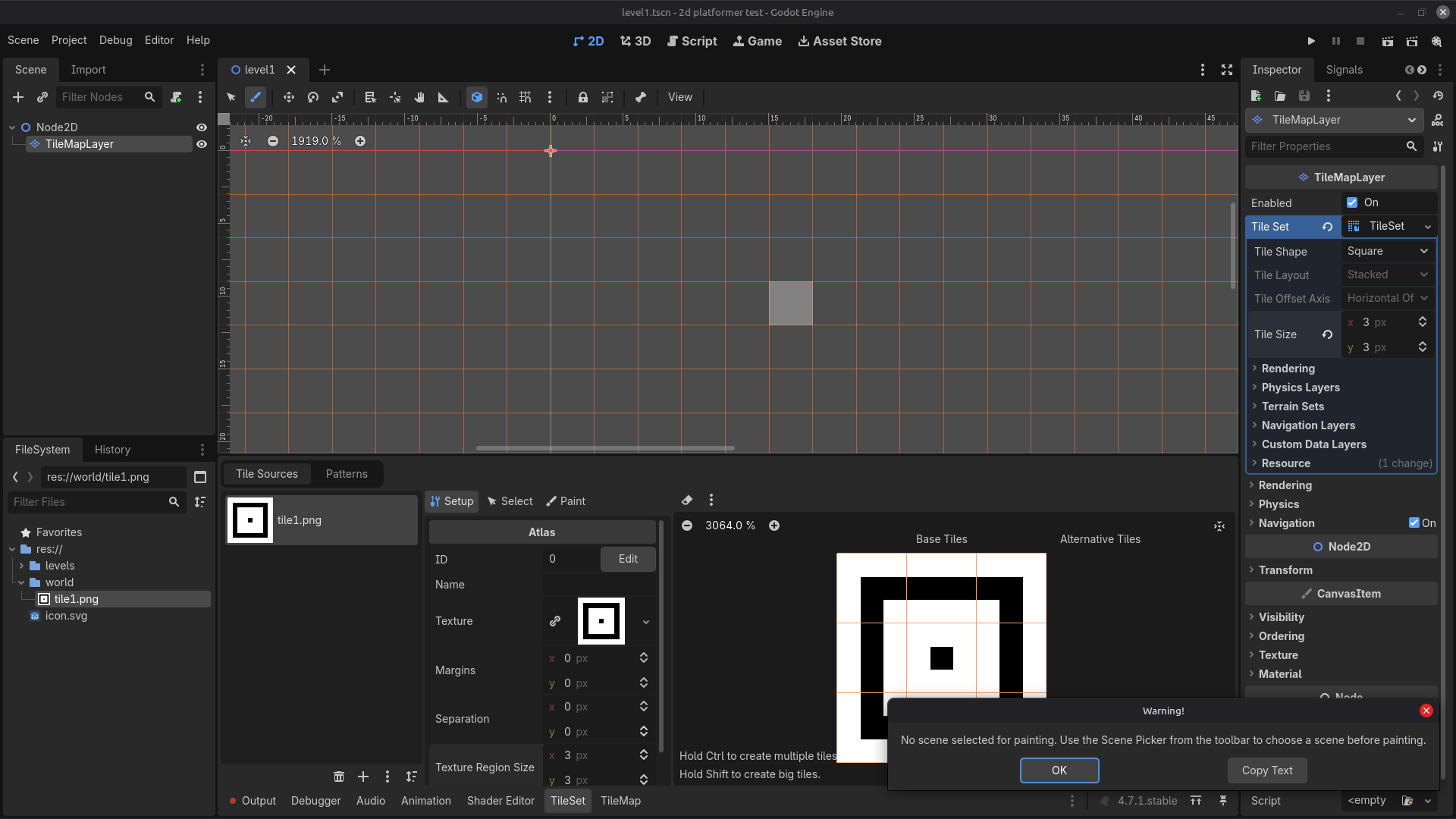Switch to the Import tab
Screen dimensions: 1456x819
[88, 70]
